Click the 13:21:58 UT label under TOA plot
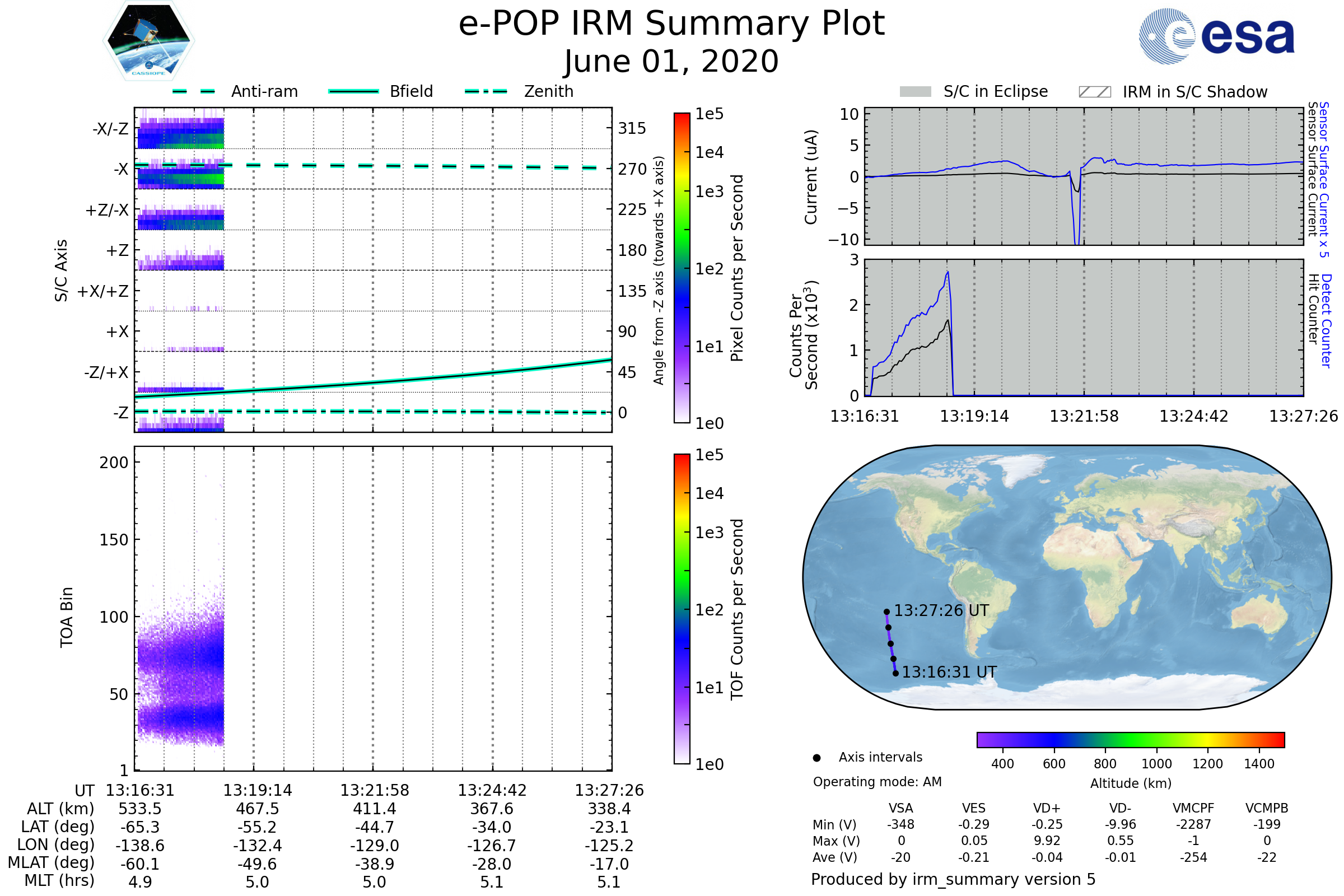 coord(374,790)
